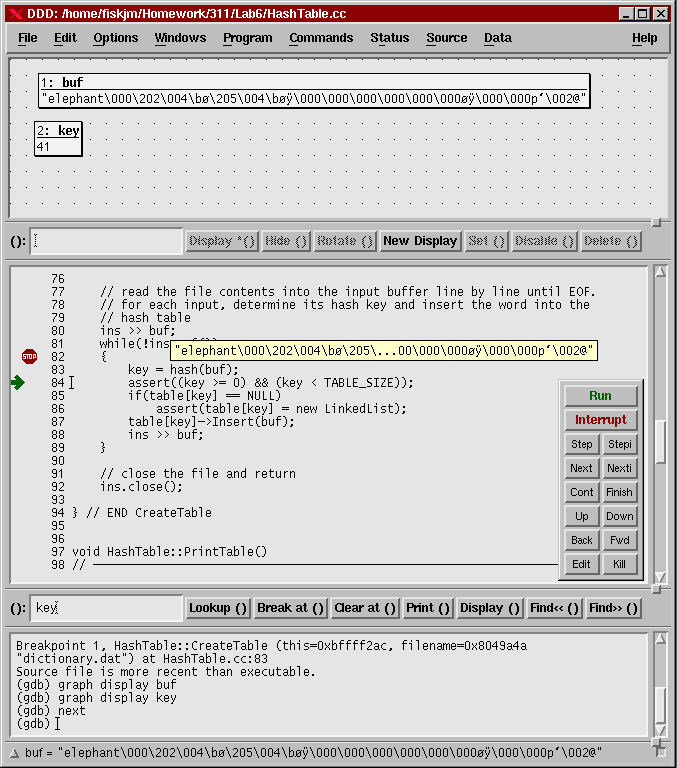Screen dimensions: 677x768
Task: Click the Finish button
Action: (x=619, y=492)
